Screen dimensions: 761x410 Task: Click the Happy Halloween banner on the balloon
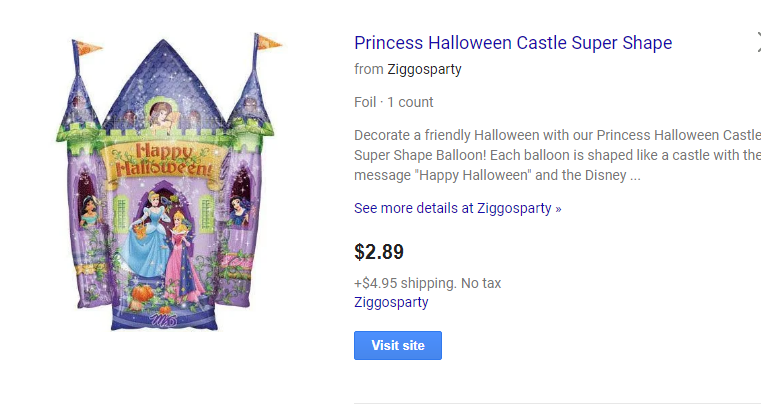click(164, 160)
